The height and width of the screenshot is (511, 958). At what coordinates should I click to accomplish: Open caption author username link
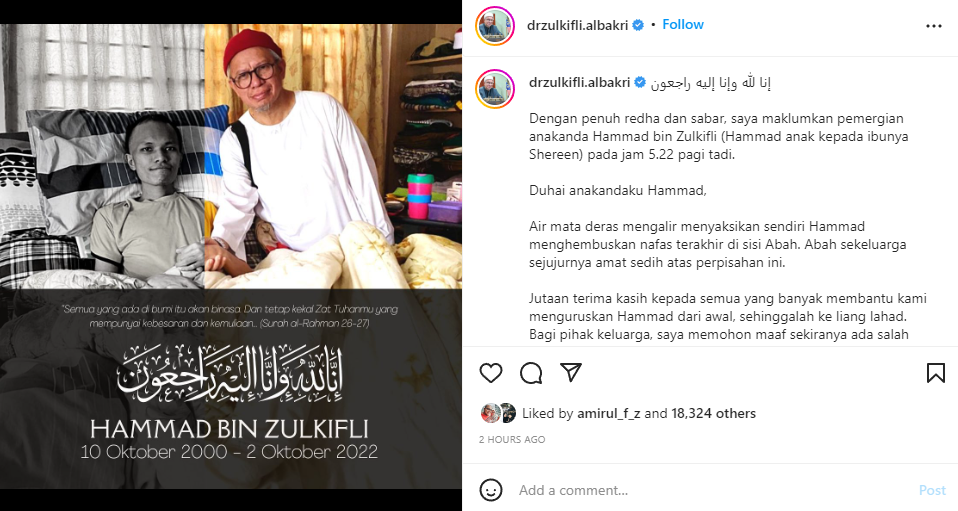[x=580, y=83]
